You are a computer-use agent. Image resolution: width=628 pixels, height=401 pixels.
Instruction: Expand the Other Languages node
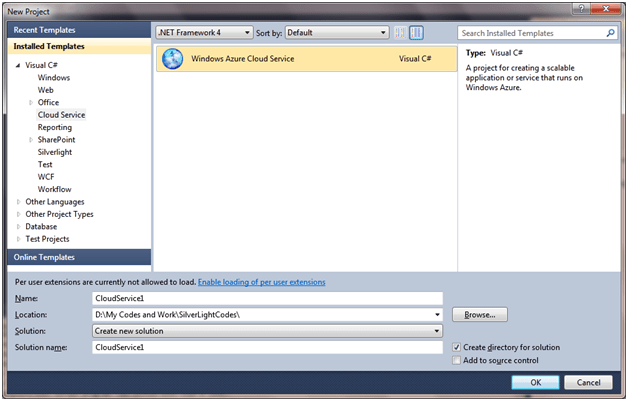(17, 201)
